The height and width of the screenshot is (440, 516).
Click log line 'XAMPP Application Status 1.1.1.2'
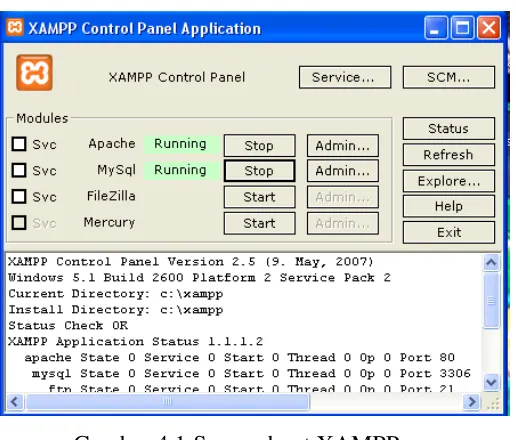(x=136, y=342)
